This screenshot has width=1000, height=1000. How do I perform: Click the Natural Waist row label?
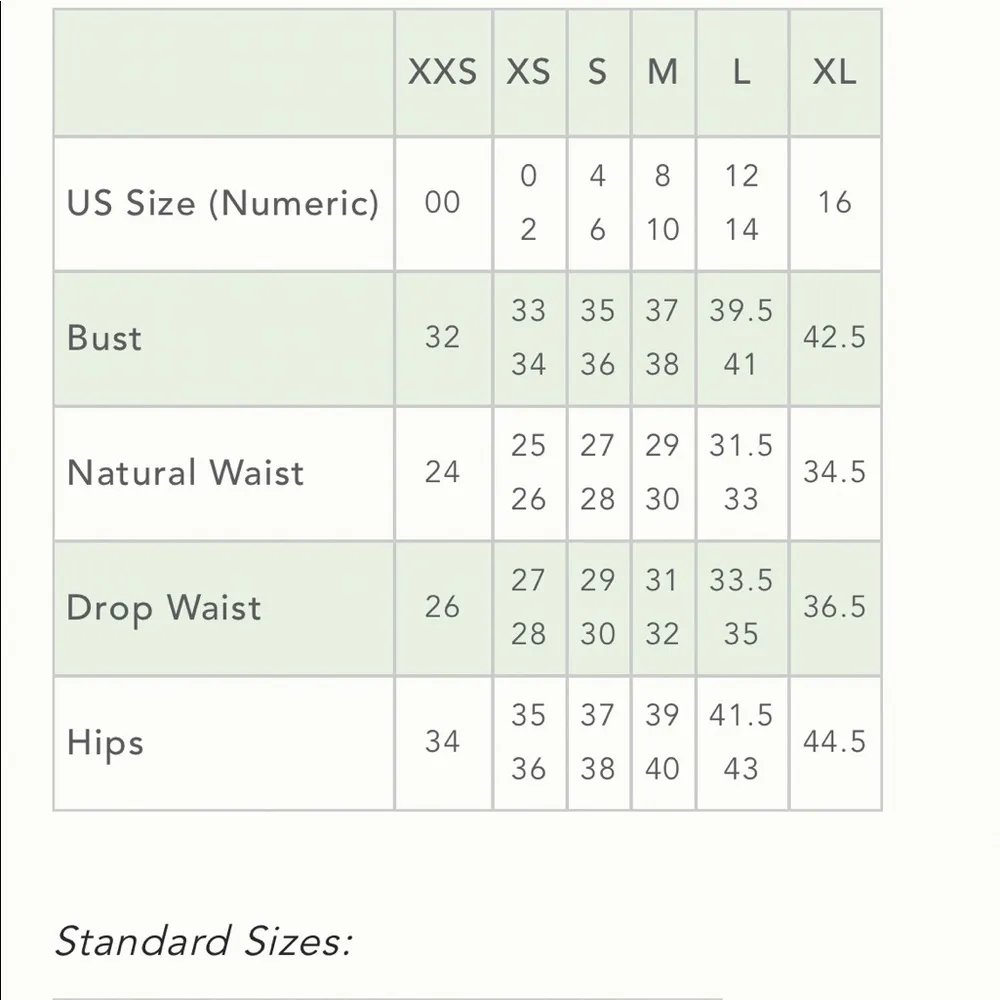click(185, 472)
